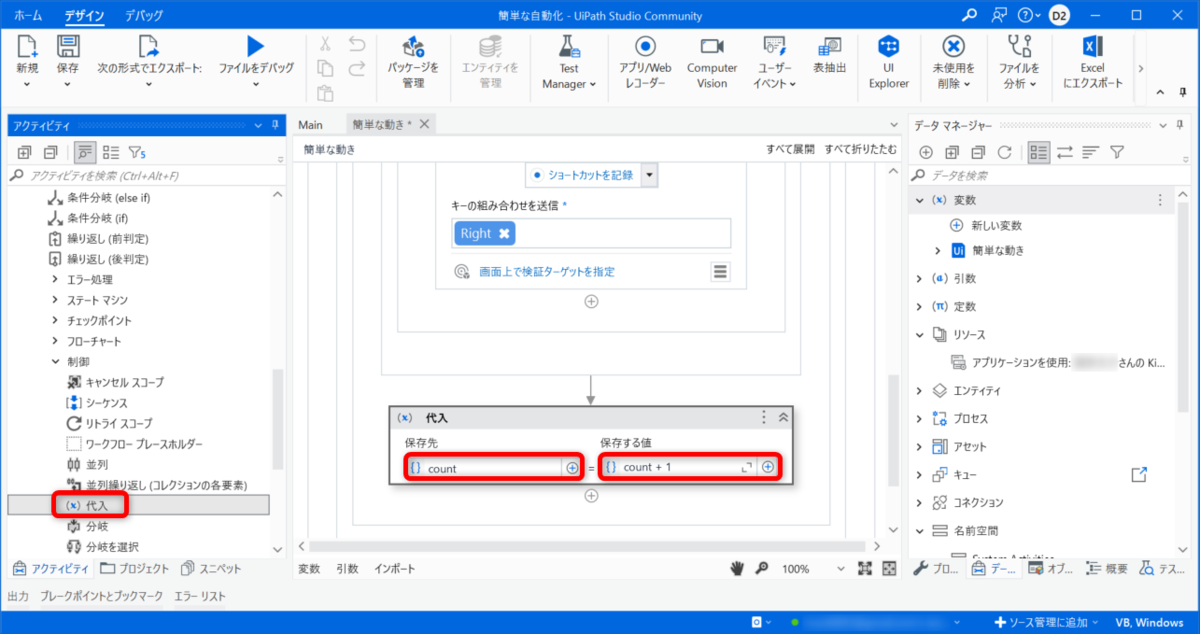Toggle the list-view button in アクティビティ toolbar
Viewport: 1200px width, 634px height.
pyautogui.click(x=111, y=152)
